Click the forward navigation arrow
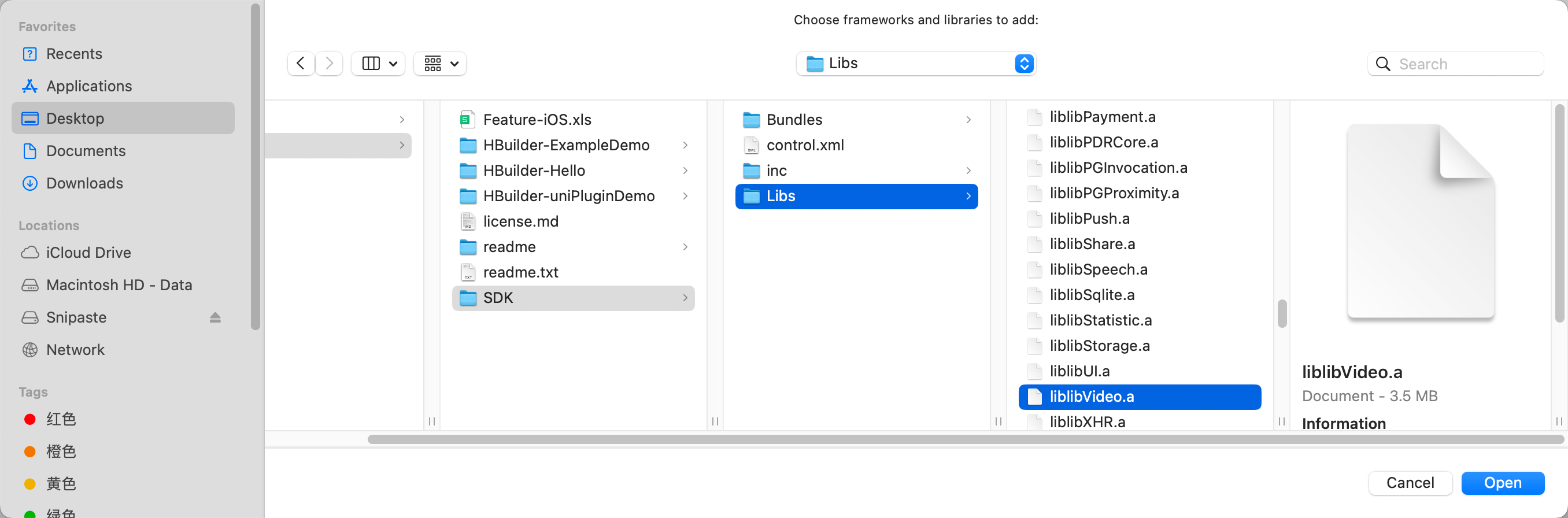The image size is (1568, 518). coord(330,63)
